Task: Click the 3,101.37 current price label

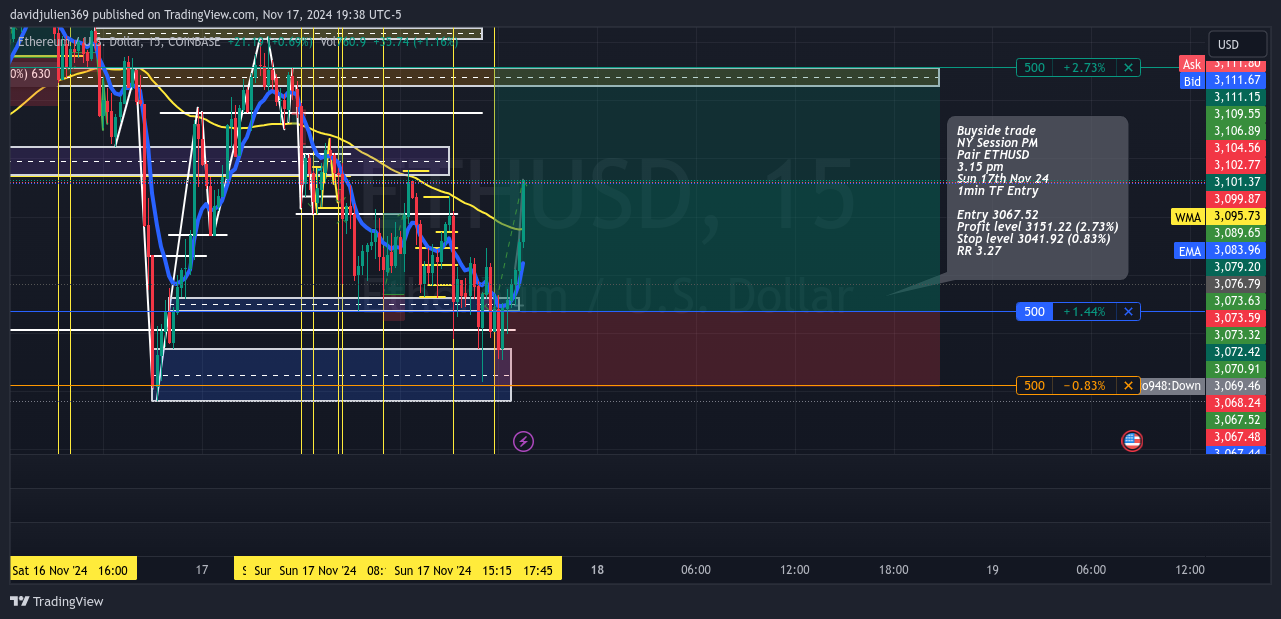Action: [x=1237, y=182]
